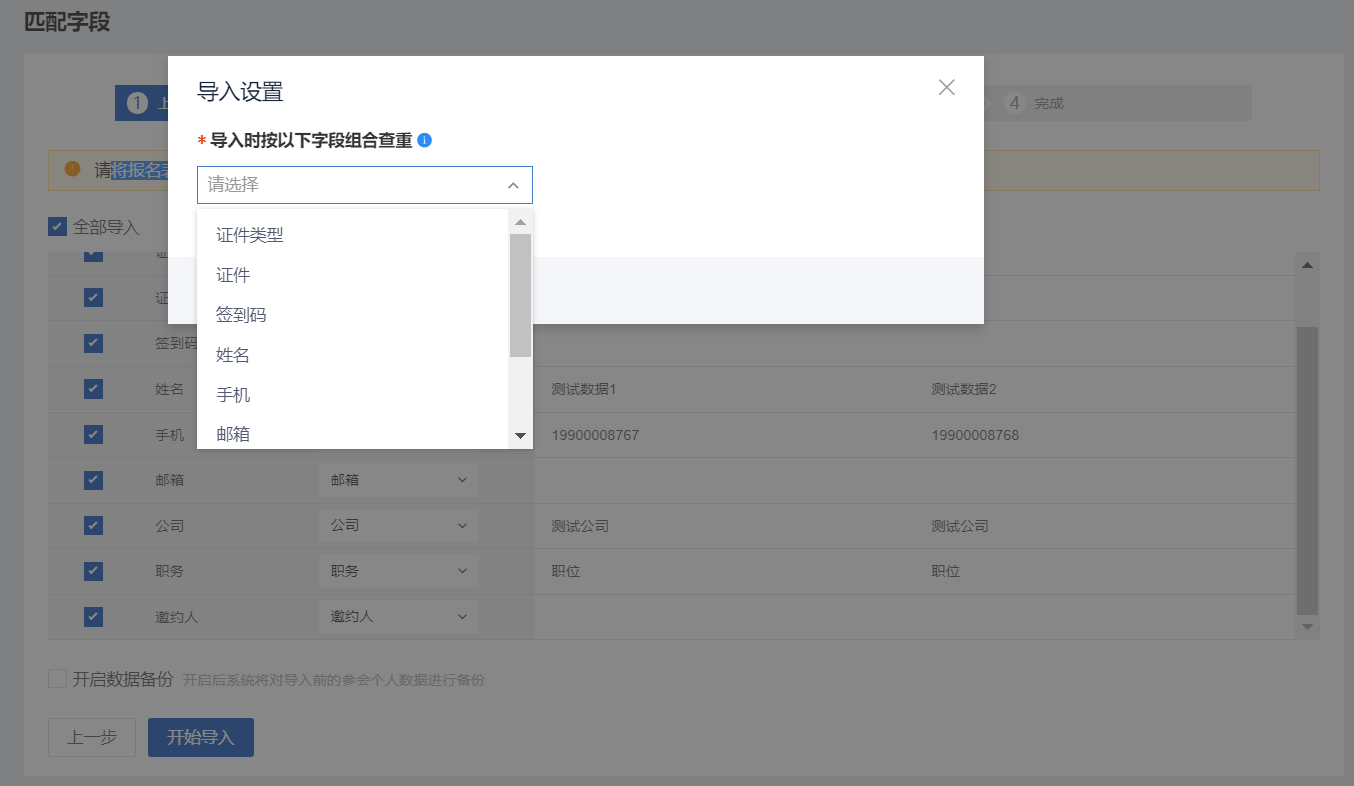The image size is (1354, 786).
Task: Click the 测试数据2 cell
Action: pyautogui.click(x=964, y=389)
